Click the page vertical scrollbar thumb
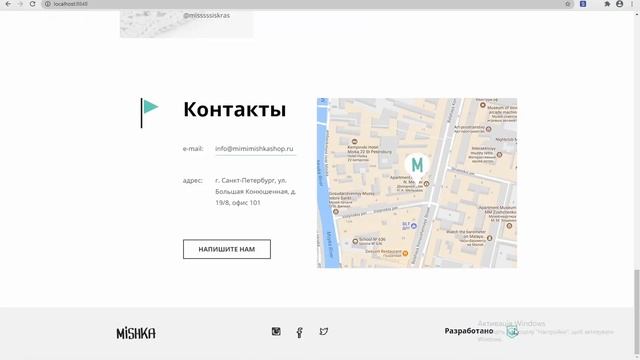The image size is (640, 360). [636, 312]
